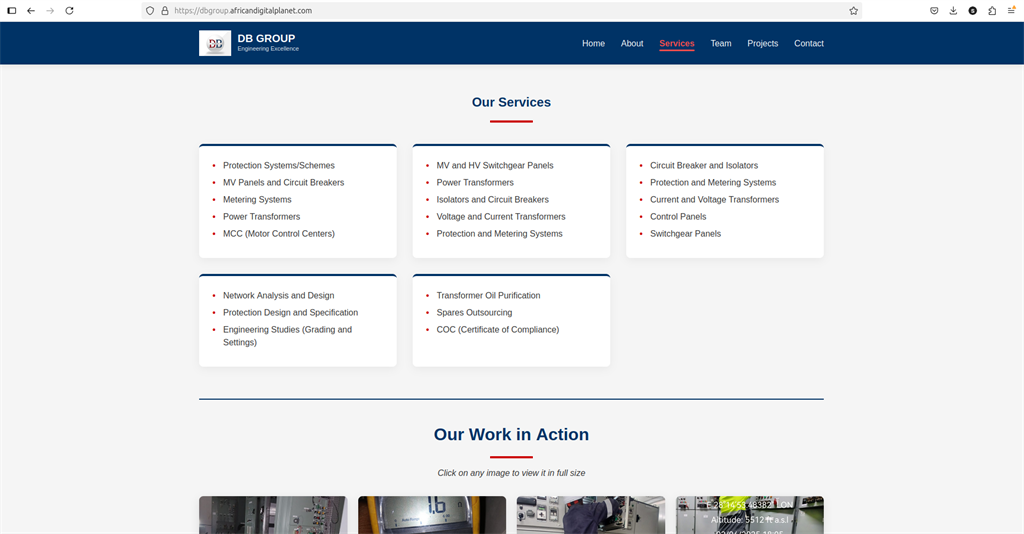The width and height of the screenshot is (1024, 534).
Task: View the technician working on panel photo
Action: coord(590,515)
